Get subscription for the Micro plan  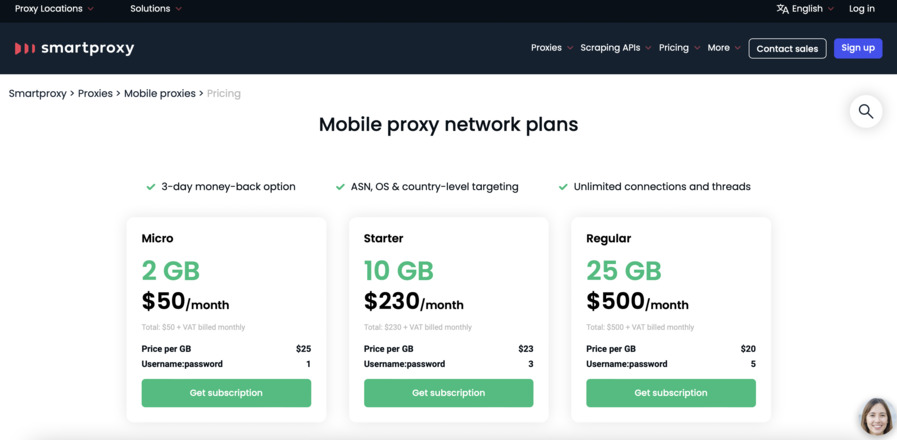coord(226,393)
